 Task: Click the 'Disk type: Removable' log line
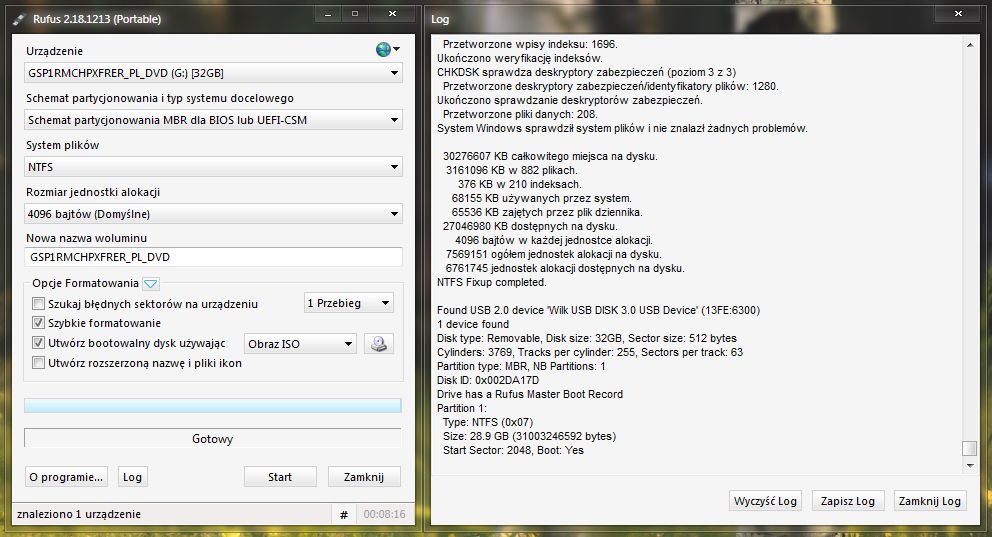pos(586,338)
